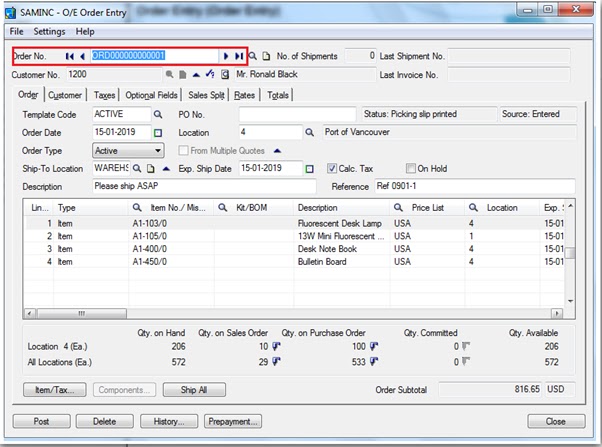Open Order Date calendar picker
602x447 pixels.
point(158,133)
